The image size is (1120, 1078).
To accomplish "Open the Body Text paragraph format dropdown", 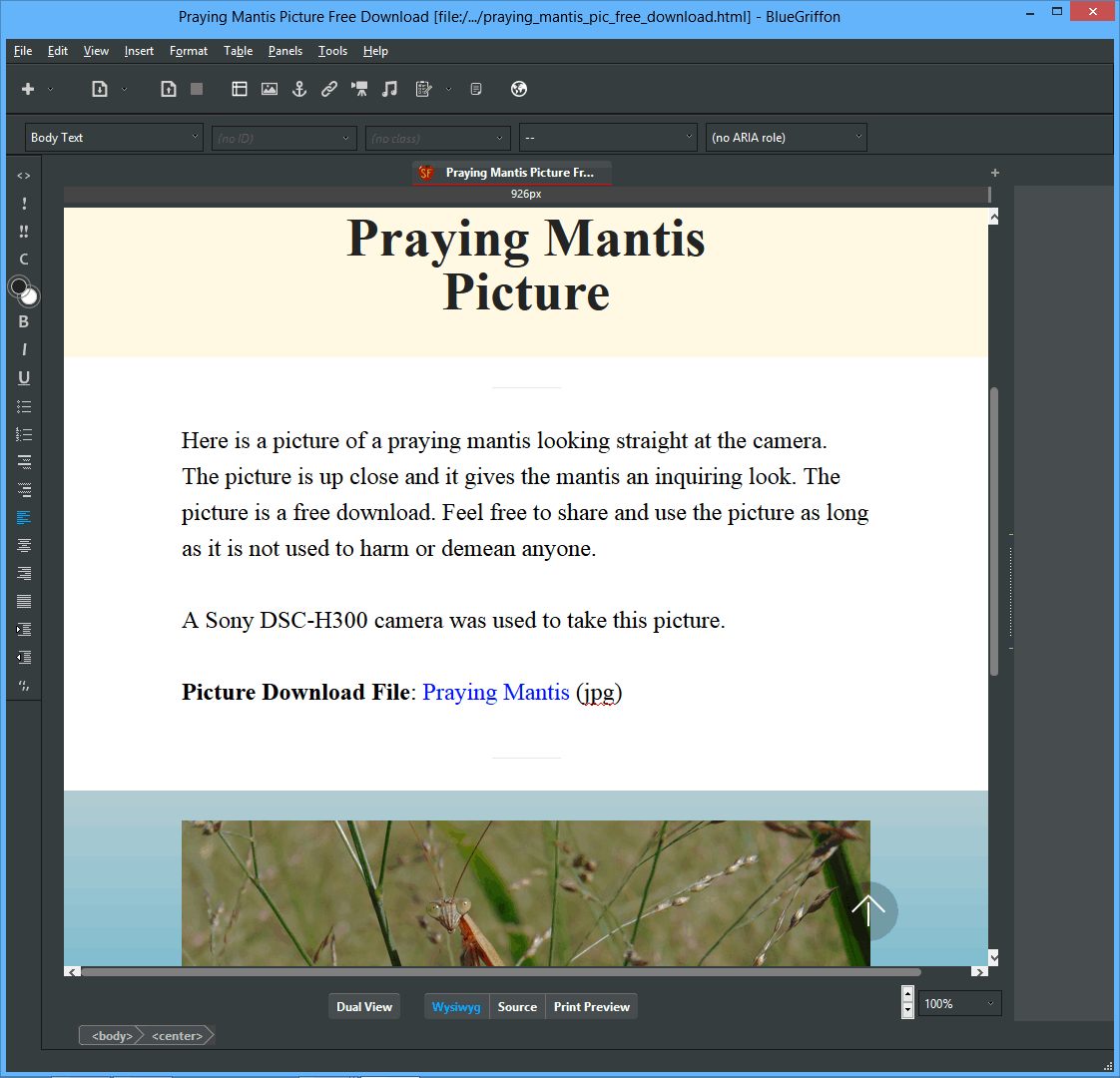I will pos(114,137).
